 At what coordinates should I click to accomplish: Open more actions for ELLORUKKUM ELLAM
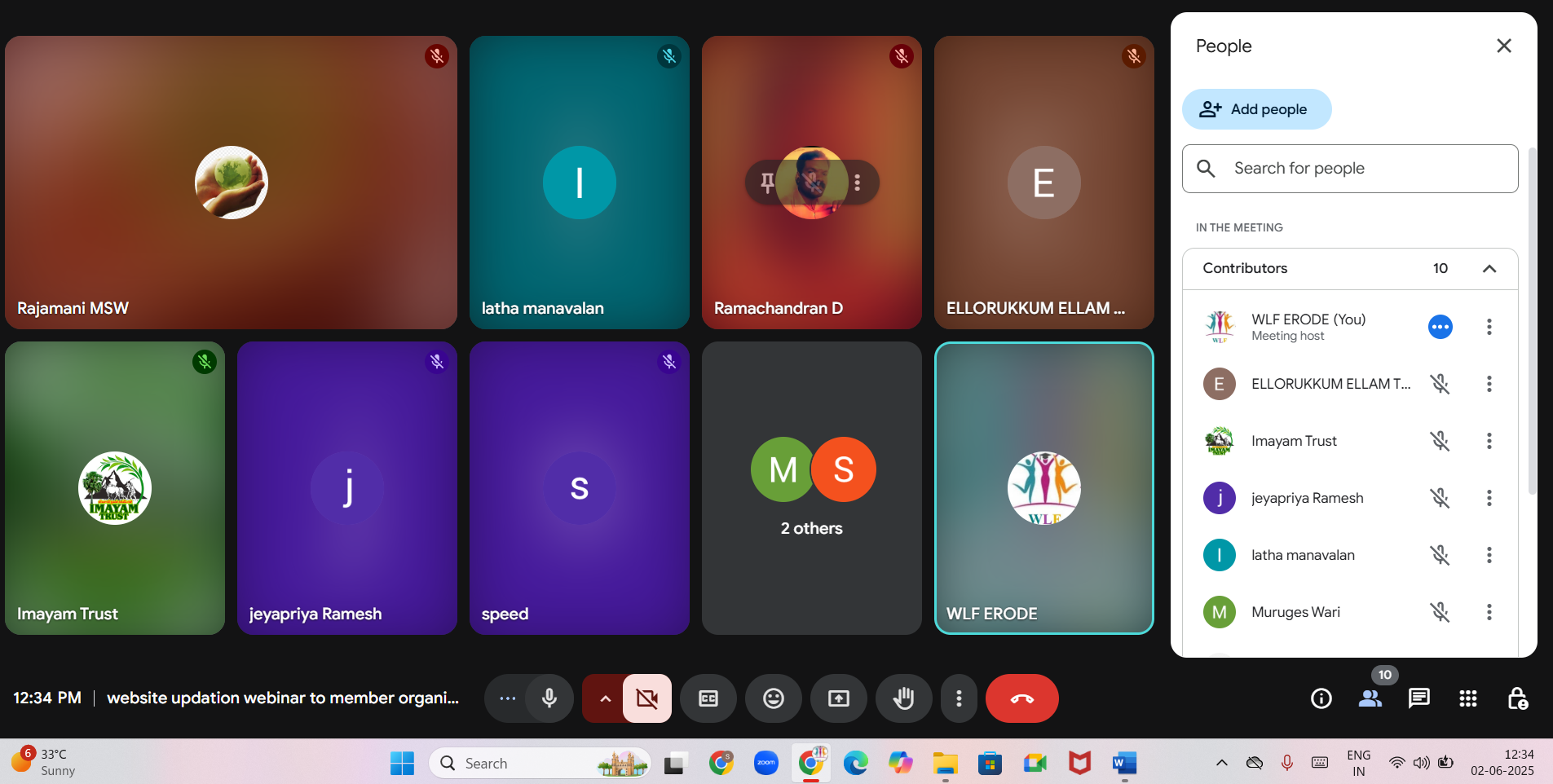(x=1489, y=384)
